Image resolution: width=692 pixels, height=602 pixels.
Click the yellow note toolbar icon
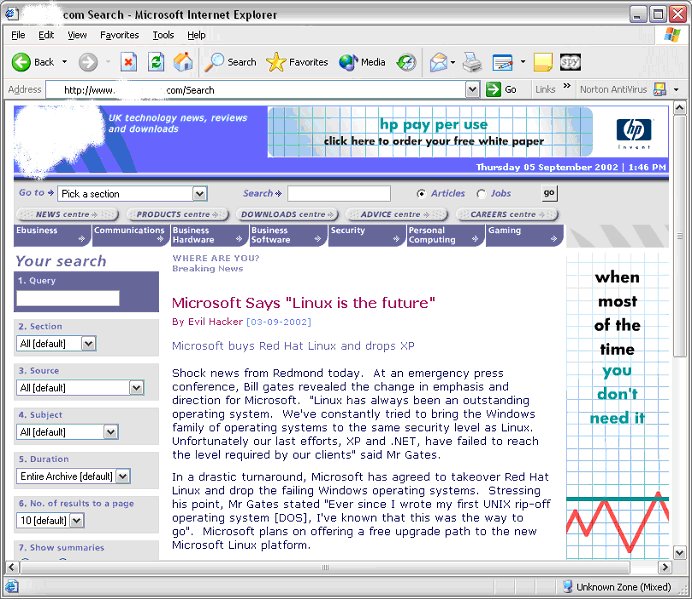[543, 62]
